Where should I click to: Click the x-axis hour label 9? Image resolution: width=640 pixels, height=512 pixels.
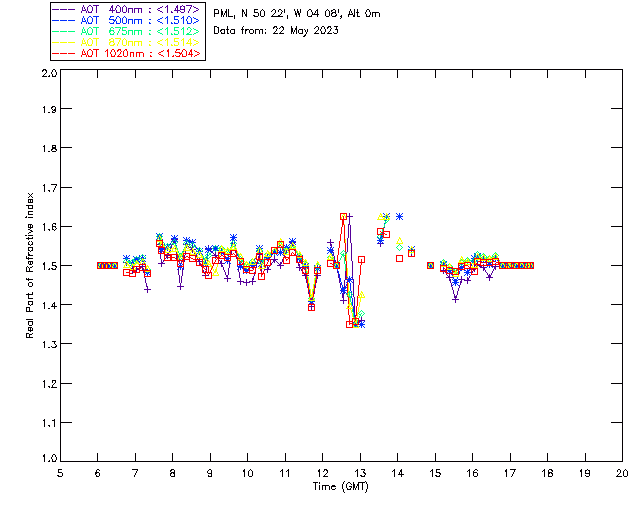210,474
